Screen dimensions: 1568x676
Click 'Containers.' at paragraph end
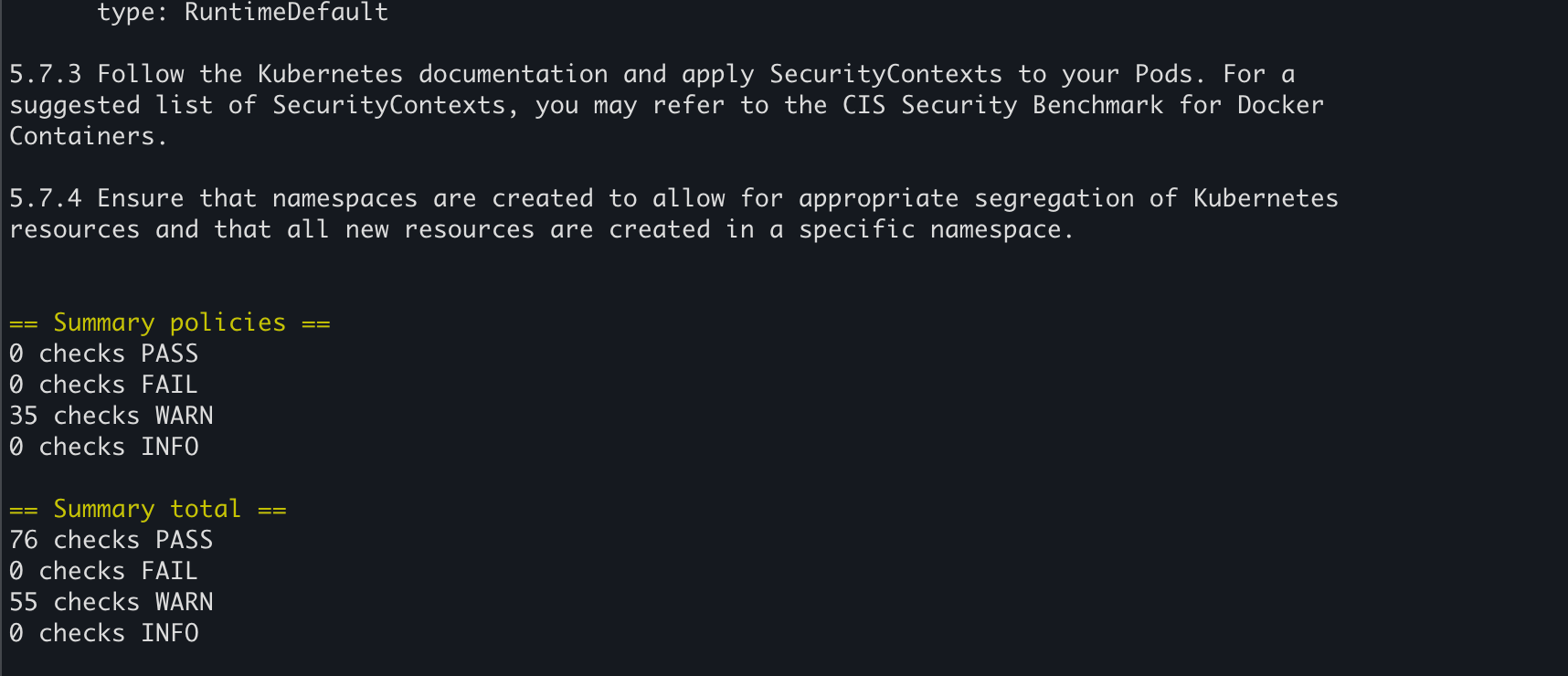(88, 136)
